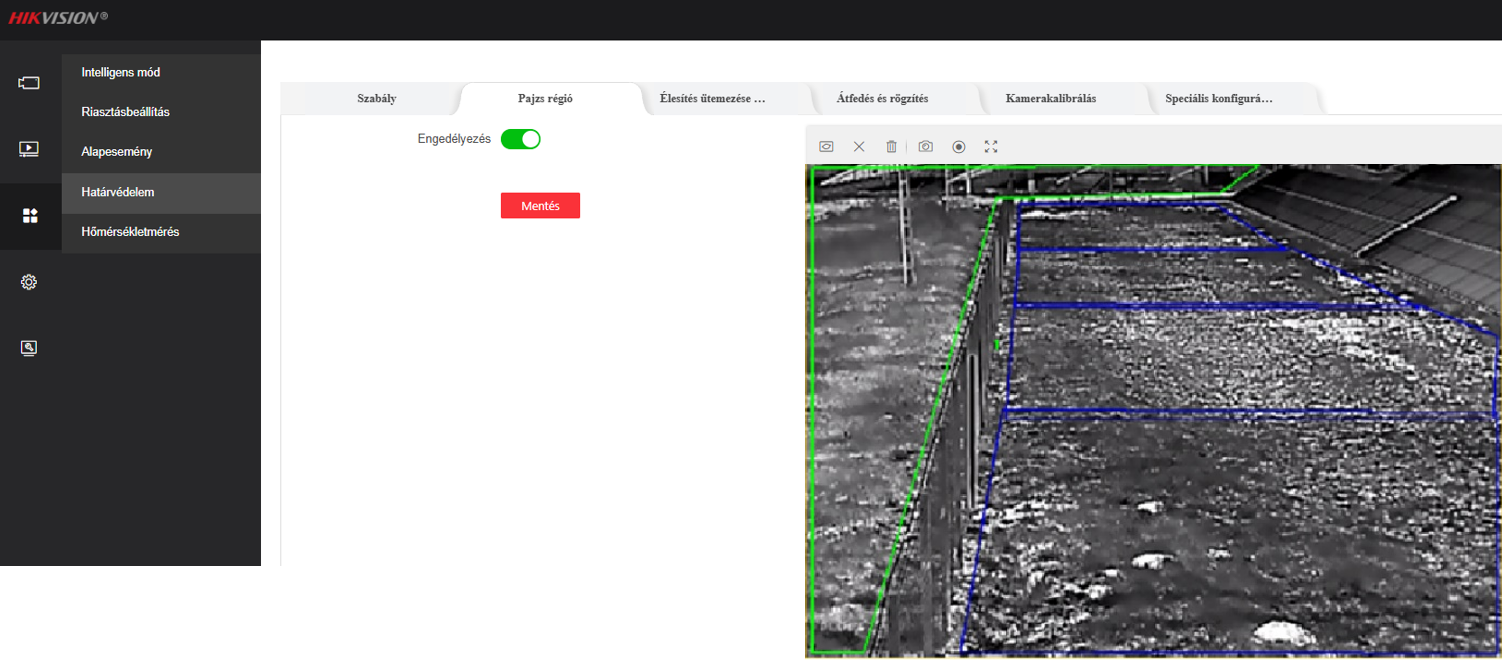The height and width of the screenshot is (660, 1502).
Task: Select the Pajzs régió tab
Action: click(x=545, y=99)
